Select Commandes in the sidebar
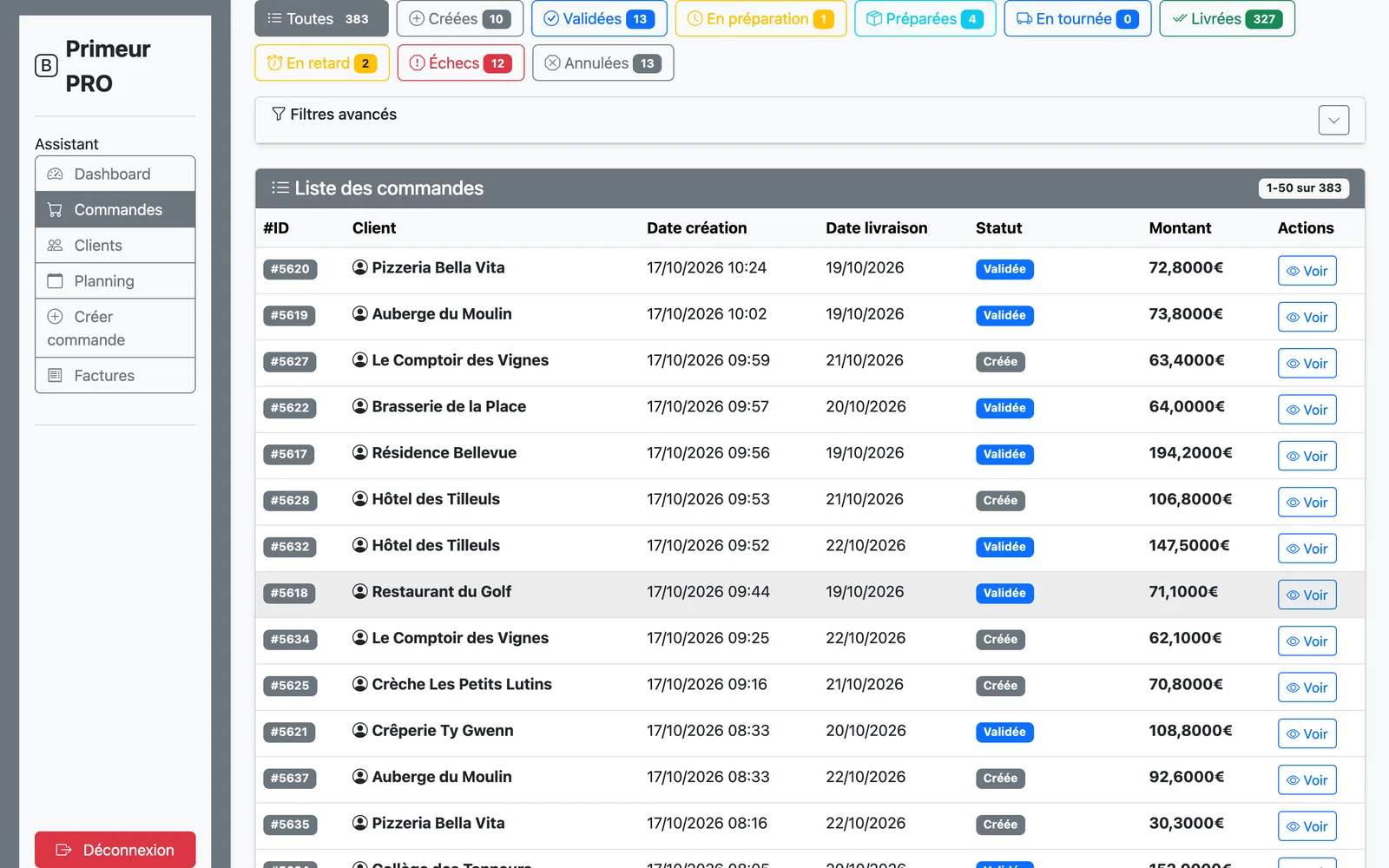Screen dimensions: 1389x868 tap(115, 209)
